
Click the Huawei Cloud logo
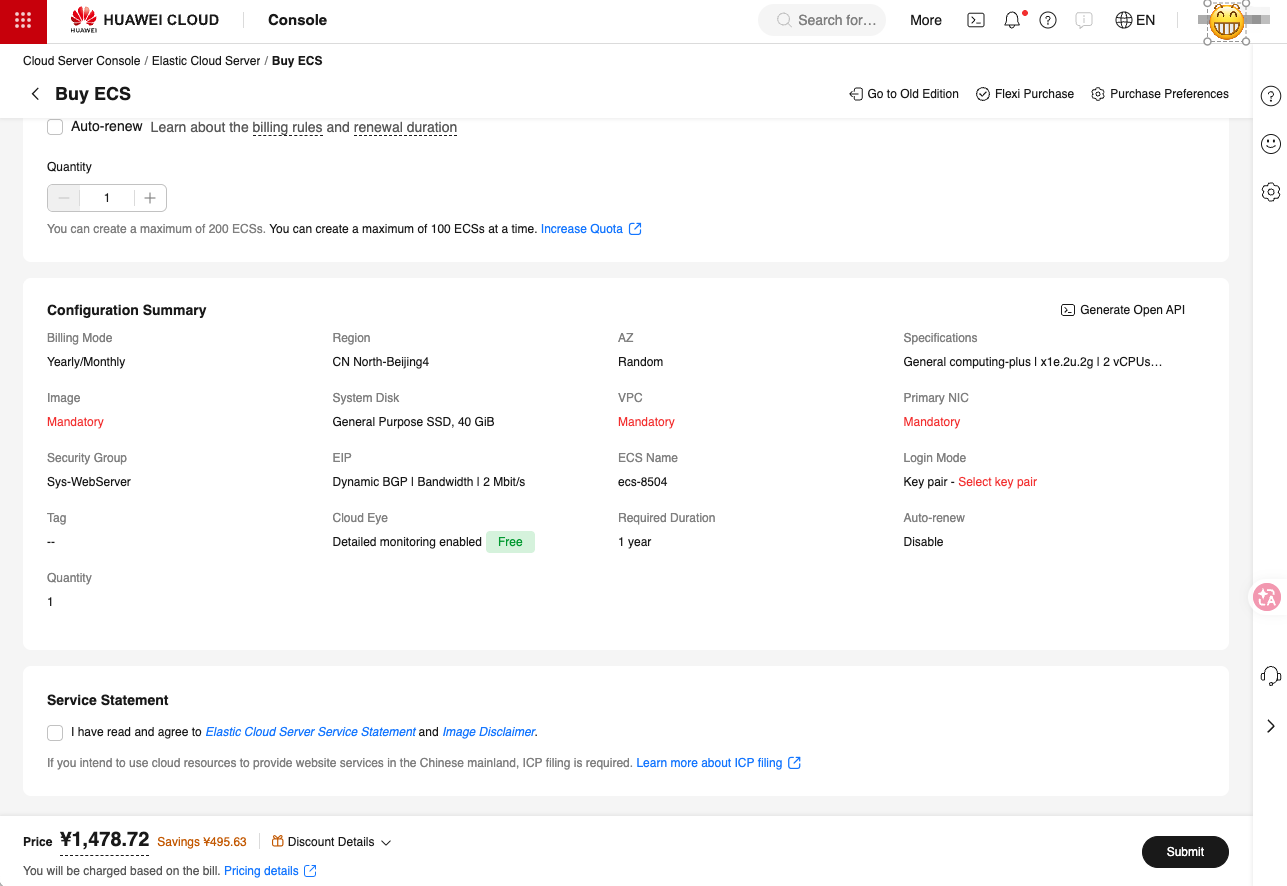tap(145, 20)
